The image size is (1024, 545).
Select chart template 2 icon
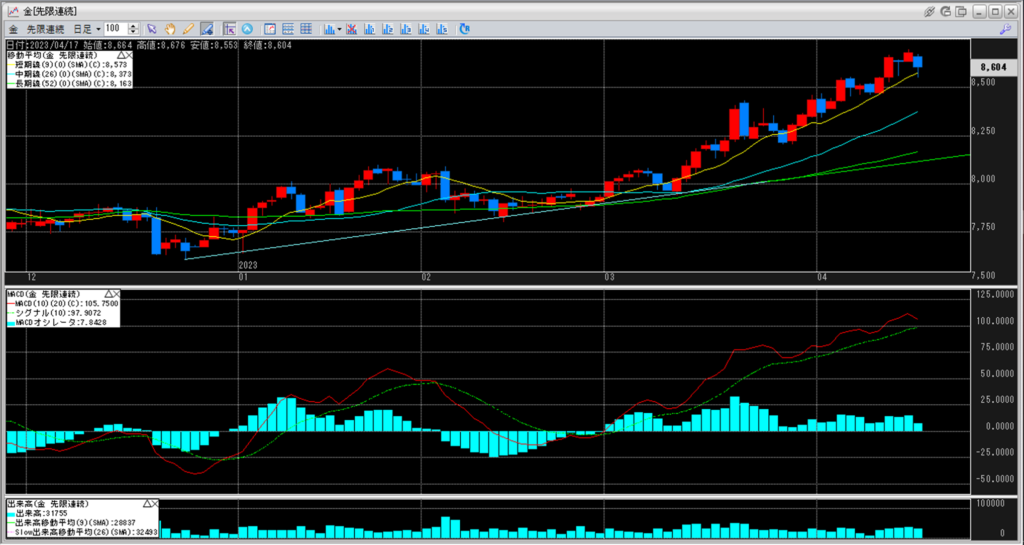388,29
